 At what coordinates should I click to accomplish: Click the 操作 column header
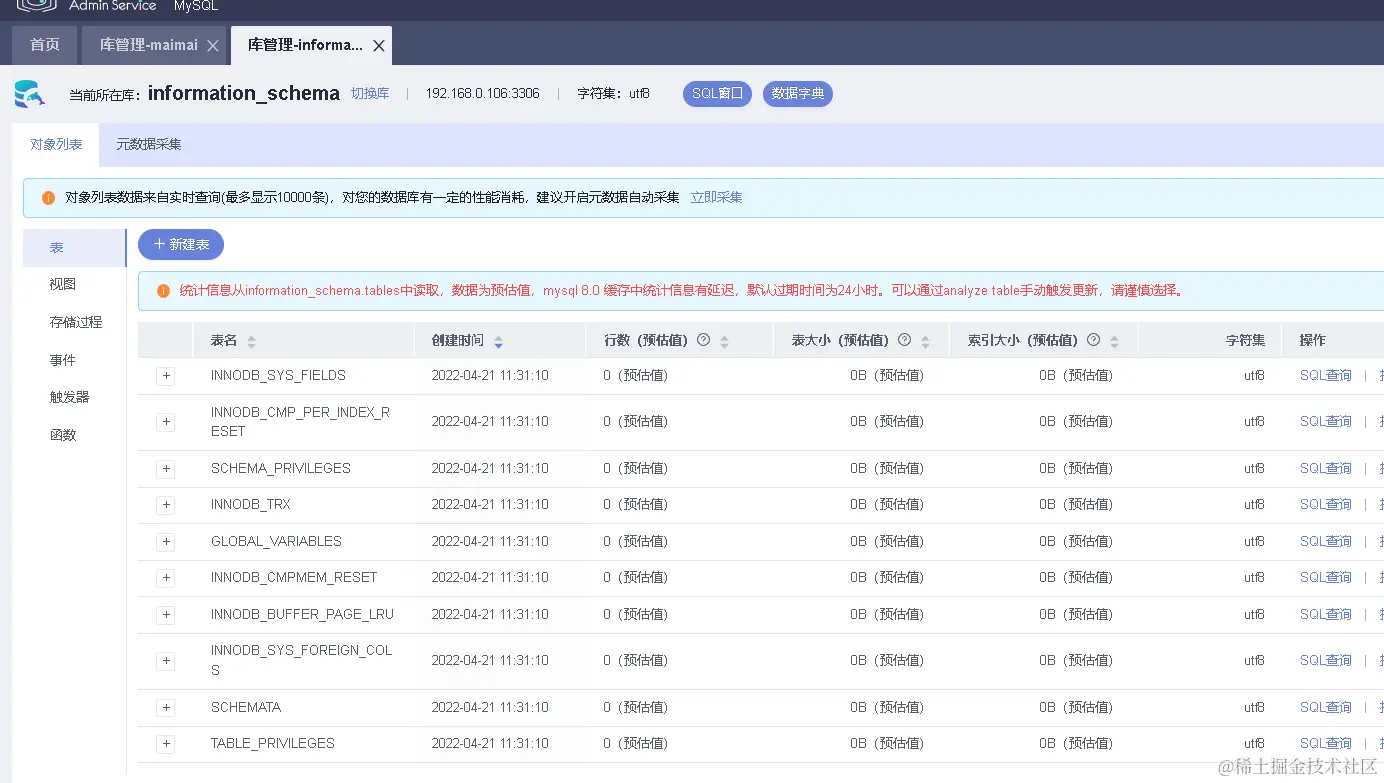(1312, 341)
